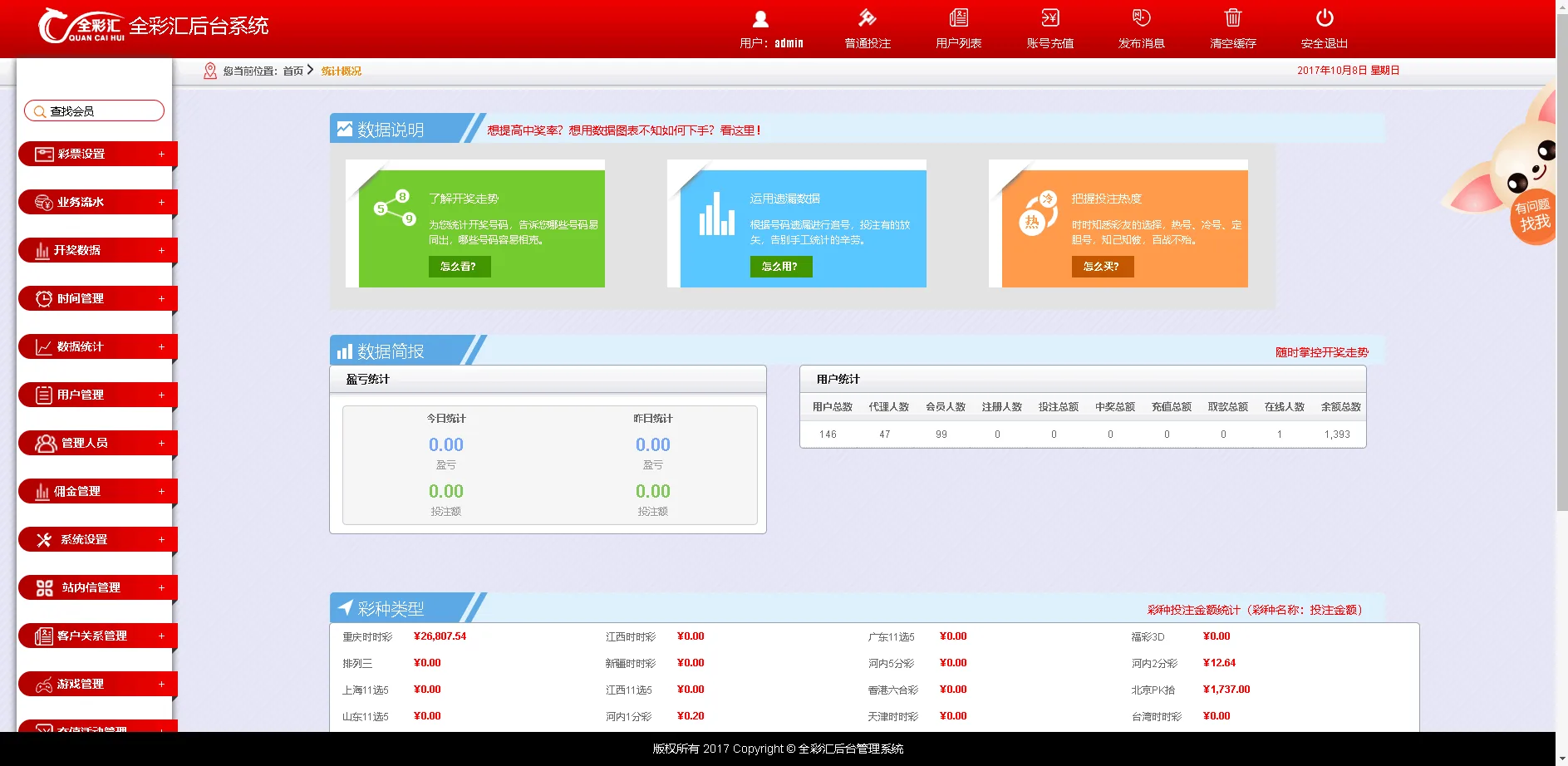This screenshot has height=766, width=1568.
Task: Click 统计概况 breadcrumb link
Action: [342, 71]
